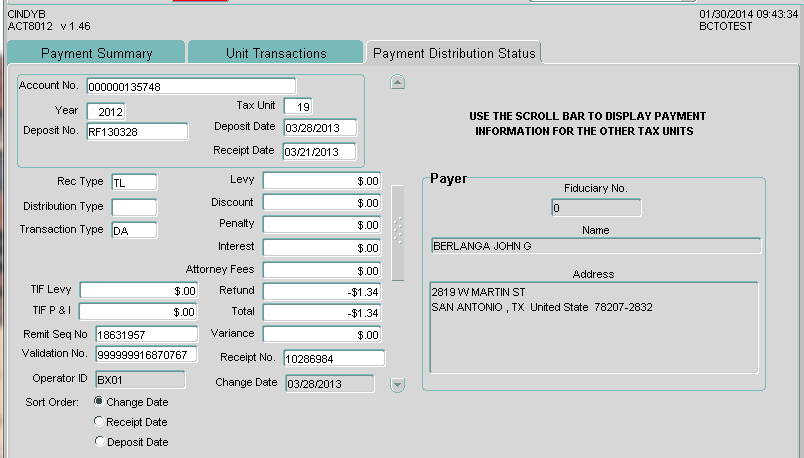Select the Payment Distribution Status tab
Viewport: 804px width, 458px height.
[454, 53]
